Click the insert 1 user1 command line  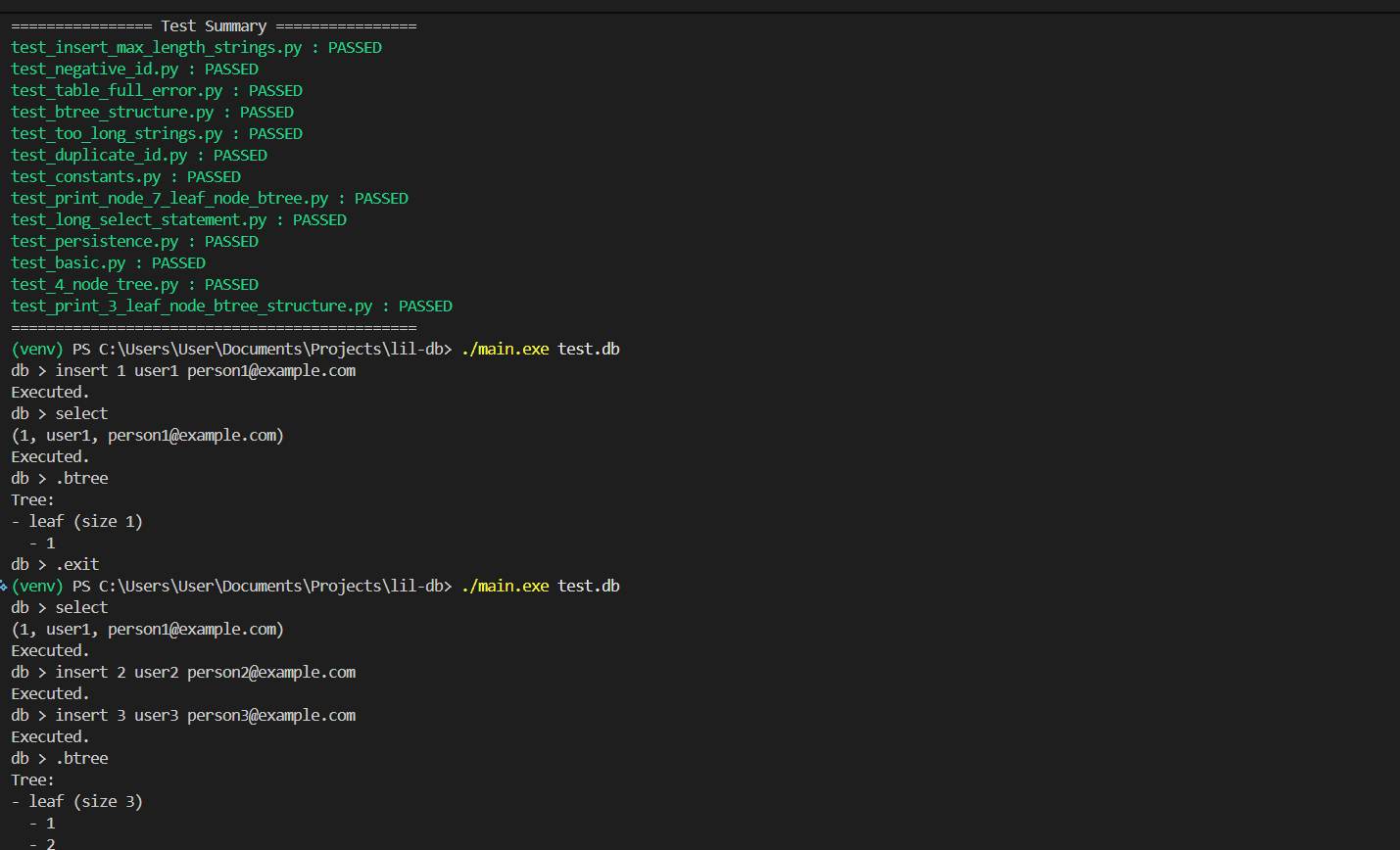pyautogui.click(x=205, y=371)
